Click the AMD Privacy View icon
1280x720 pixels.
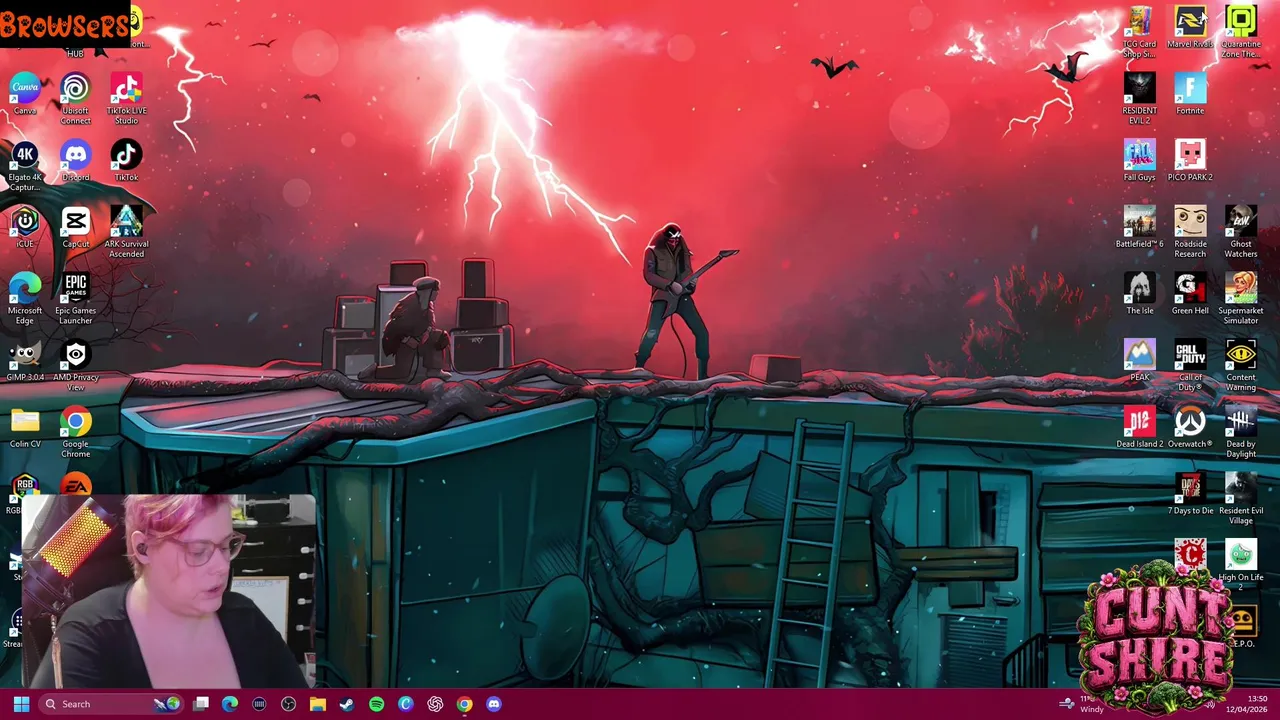click(x=75, y=365)
